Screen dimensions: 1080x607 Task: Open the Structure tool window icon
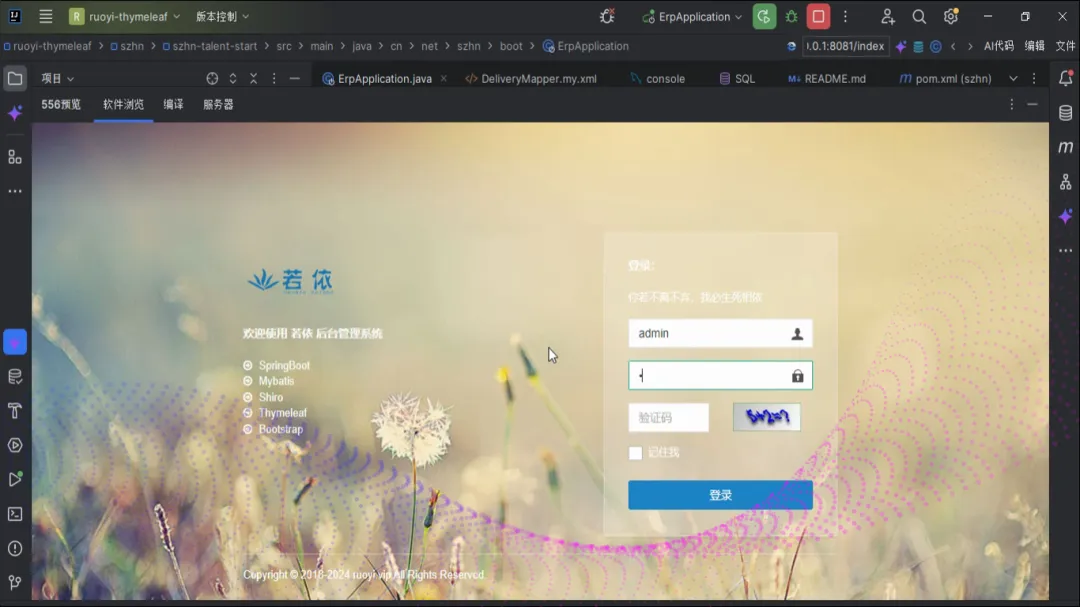[x=14, y=157]
